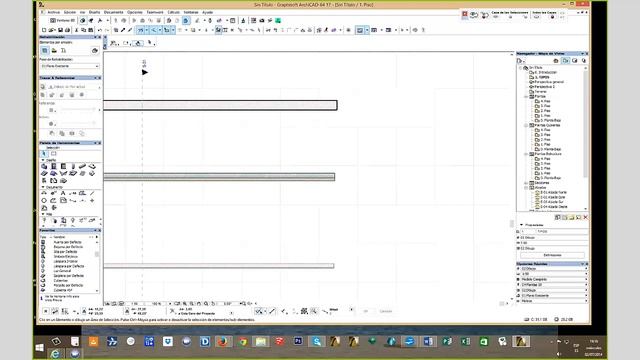This screenshot has width=640, height=360.
Task: Click the Windows Start button
Action: pyautogui.click(x=40, y=347)
